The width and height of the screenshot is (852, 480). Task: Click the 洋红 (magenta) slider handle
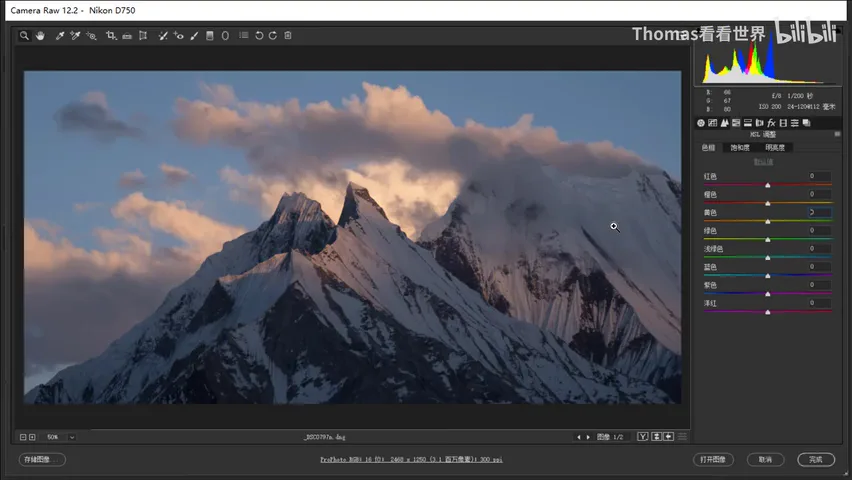tap(768, 312)
